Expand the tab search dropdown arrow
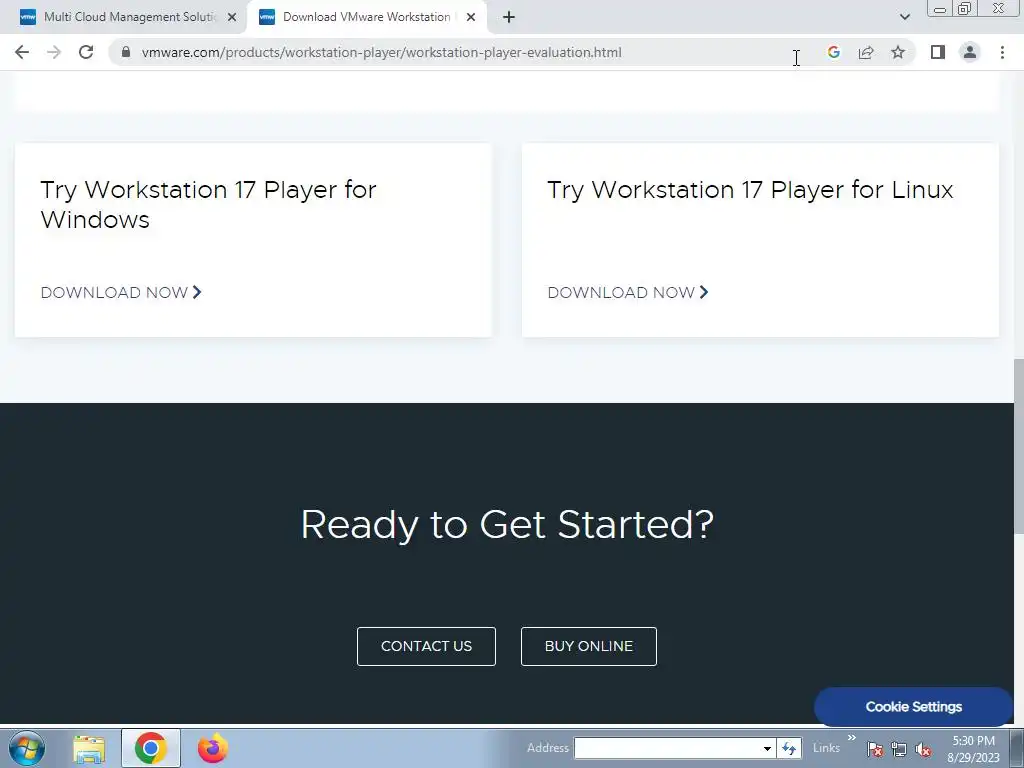1024x768 pixels. tap(904, 17)
